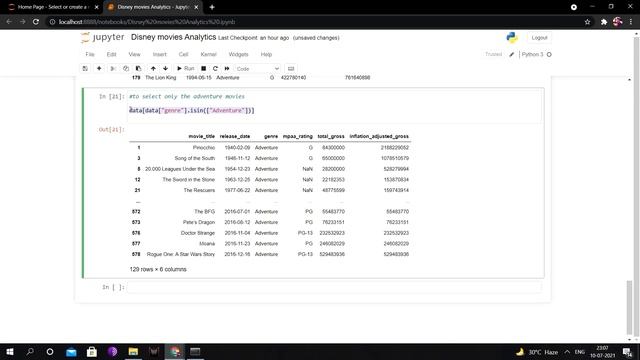
Task: Move selected cell down arrow
Action: point(165,69)
